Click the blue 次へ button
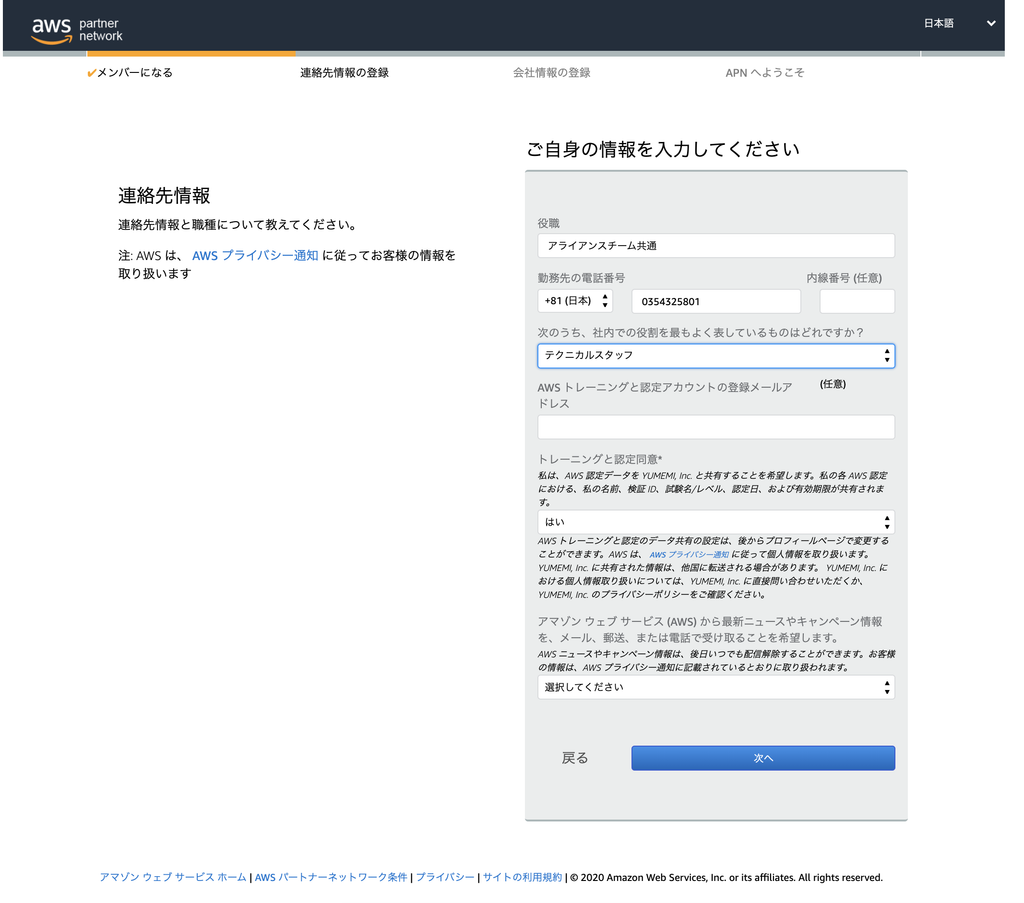Image resolution: width=1024 pixels, height=903 pixels. pos(762,758)
